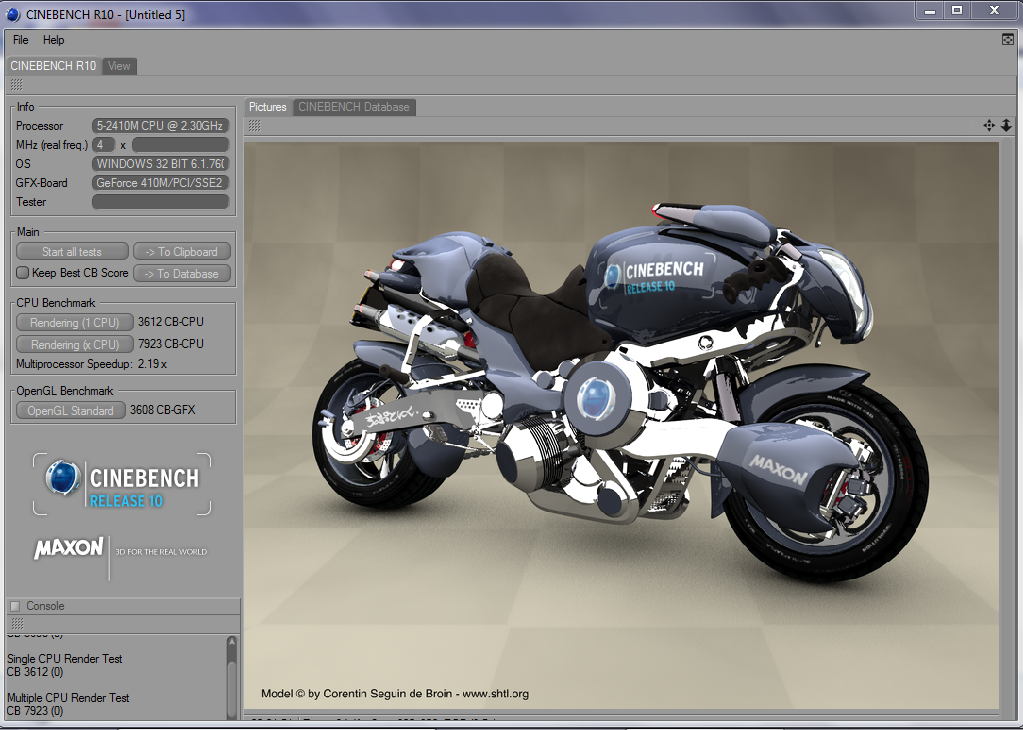
Task: Click the Multiple CPU Render Test console line
Action: [x=68, y=698]
